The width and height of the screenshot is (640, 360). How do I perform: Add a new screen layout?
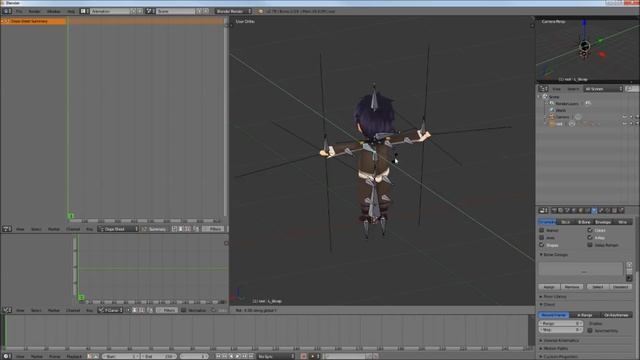tap(134, 11)
